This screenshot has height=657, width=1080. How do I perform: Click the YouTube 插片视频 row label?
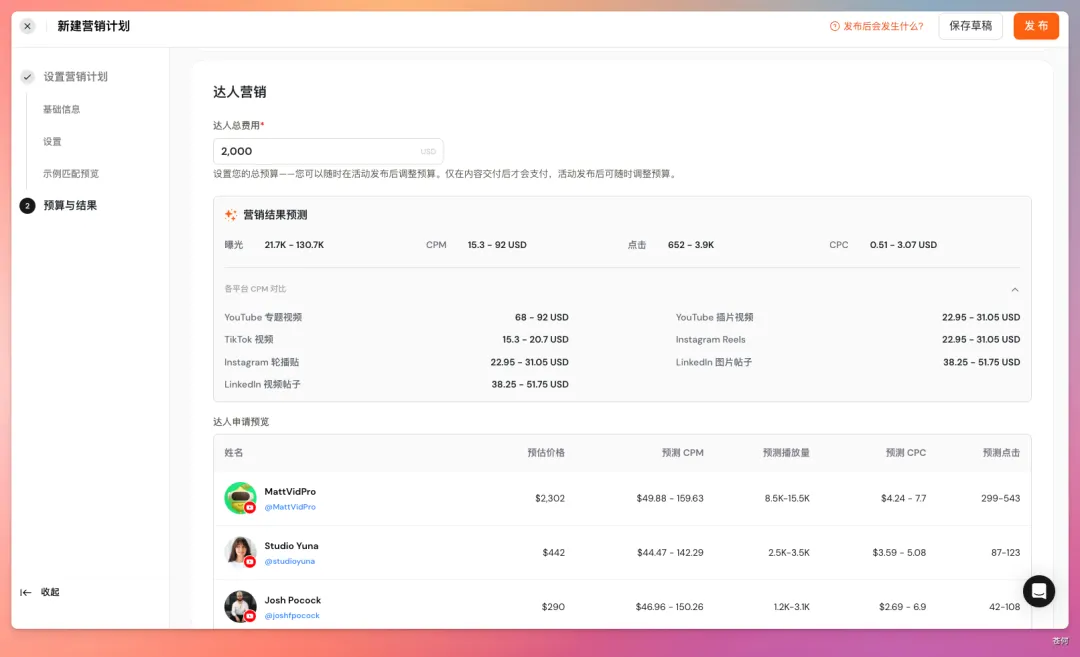tap(714, 317)
